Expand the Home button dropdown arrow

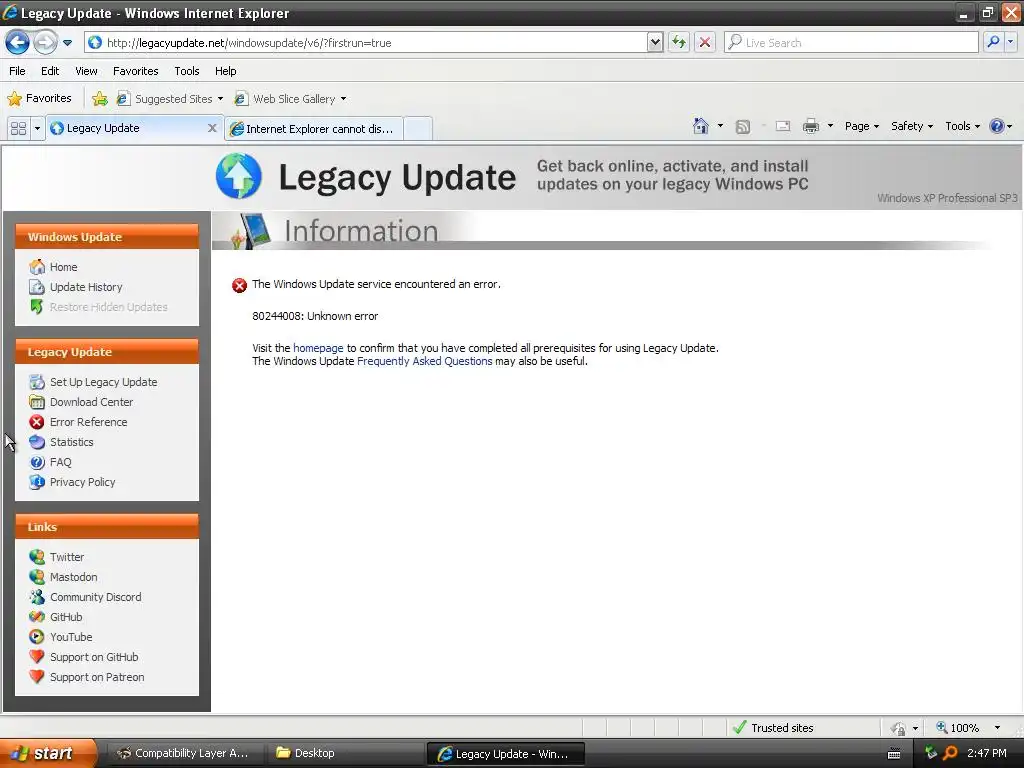tap(720, 126)
